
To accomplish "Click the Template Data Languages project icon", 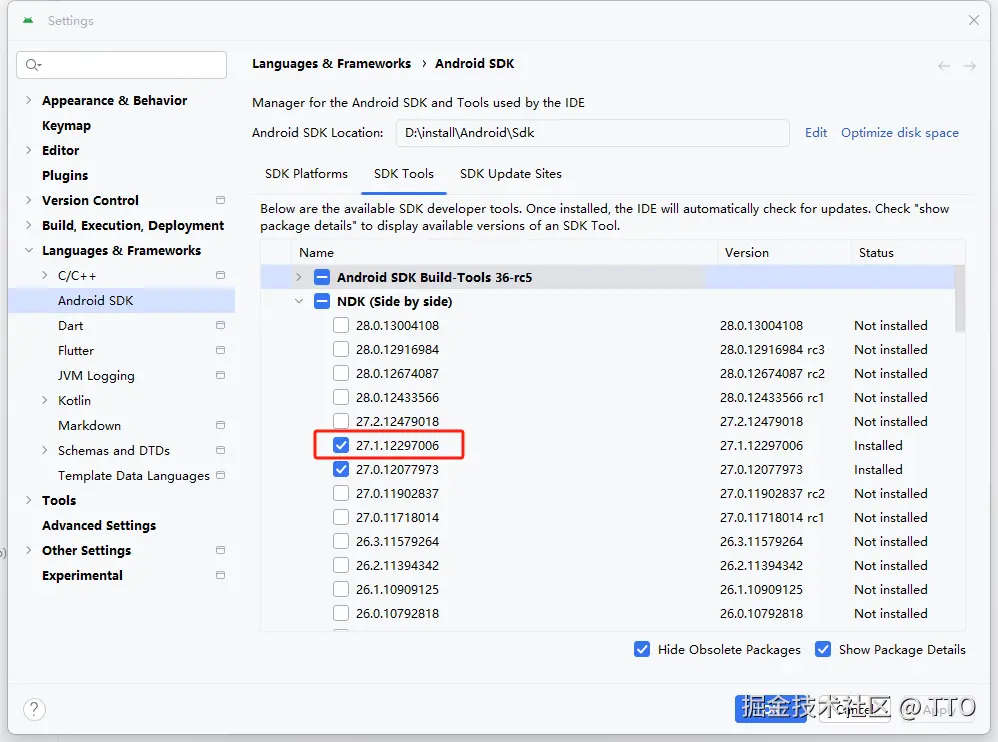I will point(220,475).
